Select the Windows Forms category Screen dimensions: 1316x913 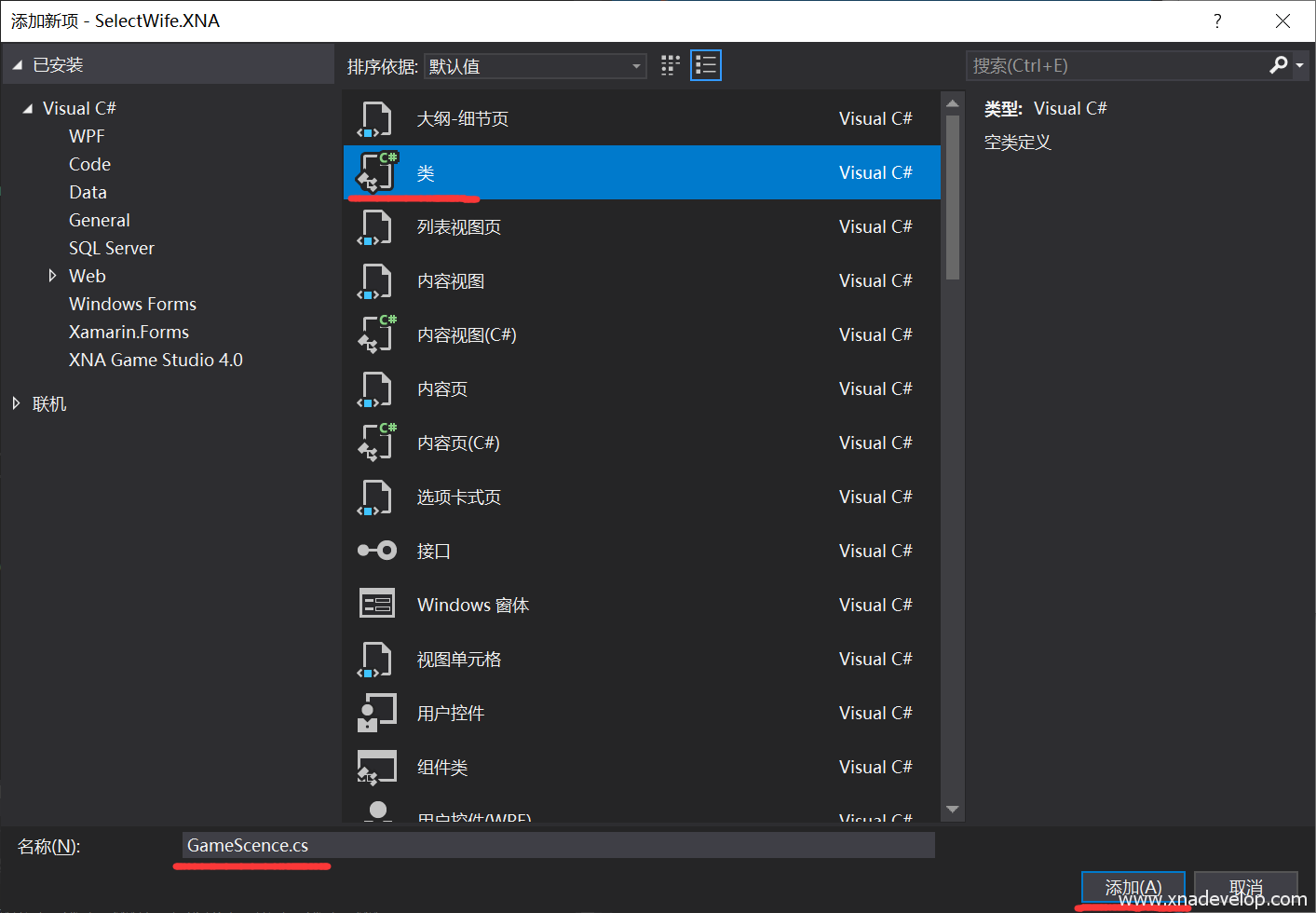point(132,304)
